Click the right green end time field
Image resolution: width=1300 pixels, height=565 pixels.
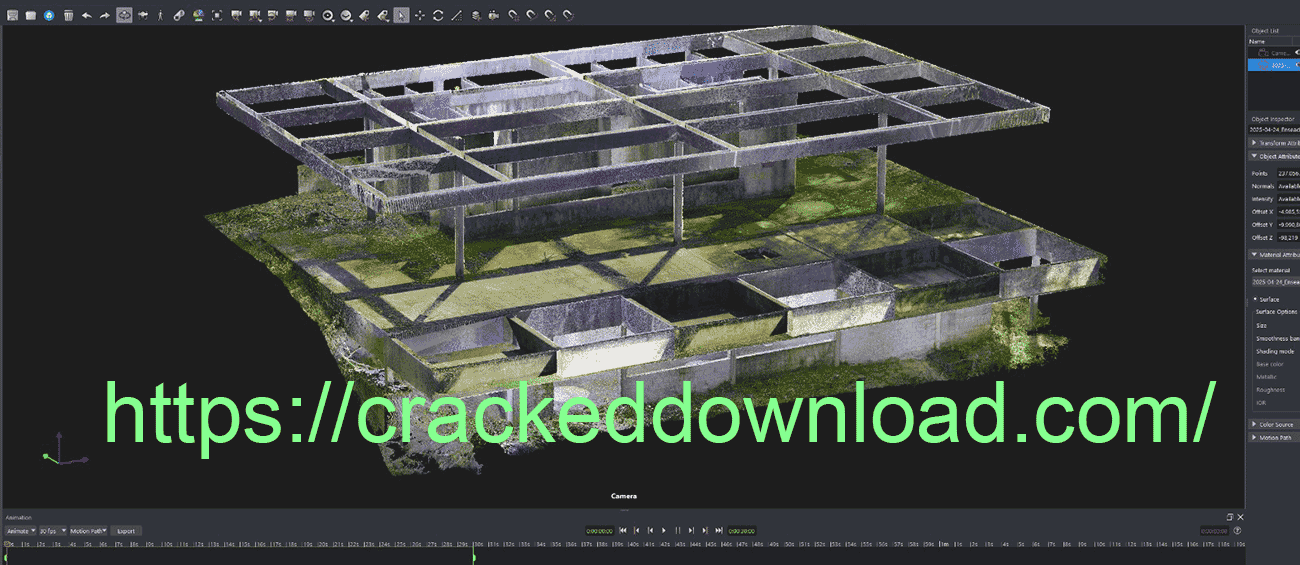pyautogui.click(x=741, y=531)
